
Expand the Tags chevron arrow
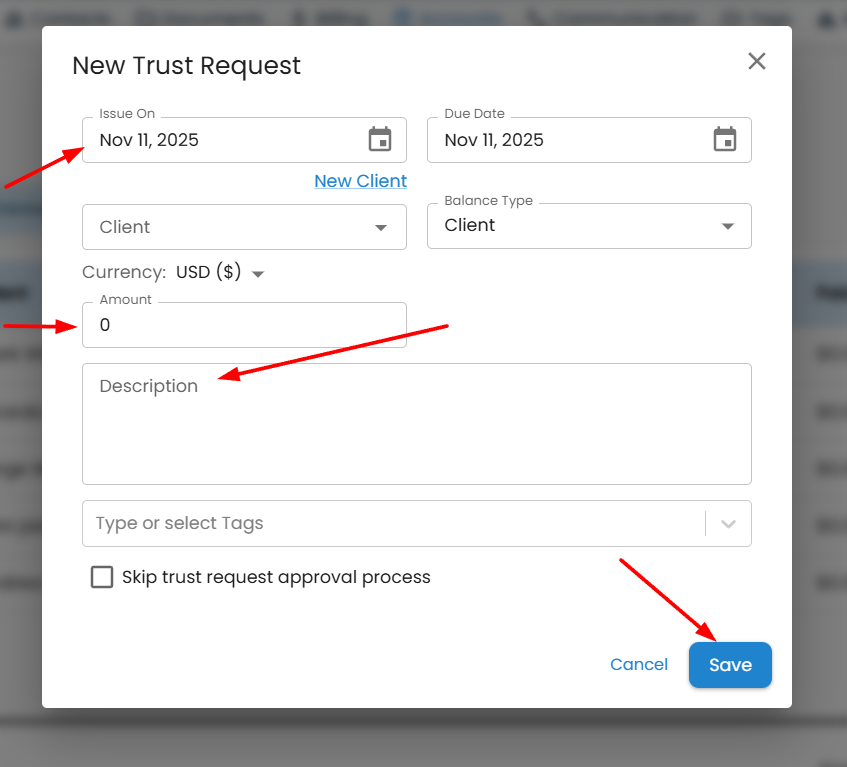[x=728, y=524]
